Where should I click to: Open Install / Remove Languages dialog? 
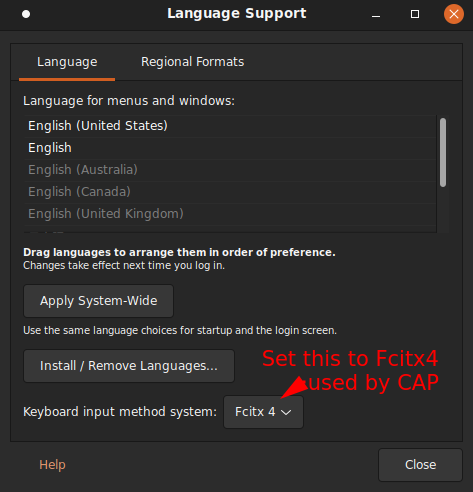click(129, 366)
